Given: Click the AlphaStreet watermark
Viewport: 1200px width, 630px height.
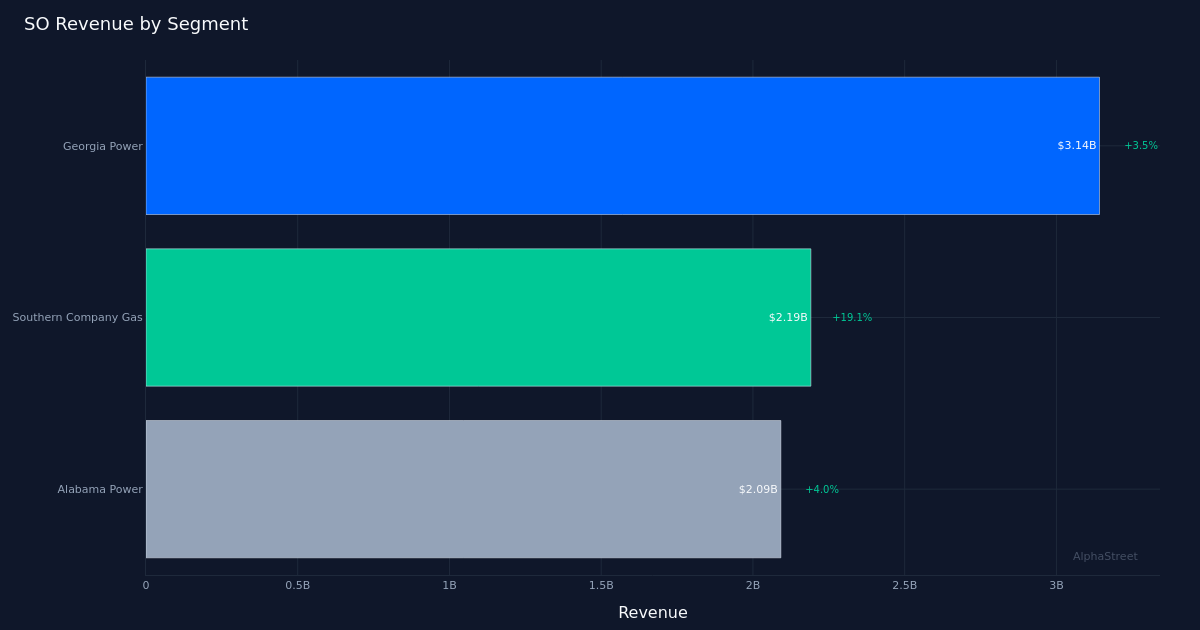Looking at the screenshot, I should tap(1105, 556).
